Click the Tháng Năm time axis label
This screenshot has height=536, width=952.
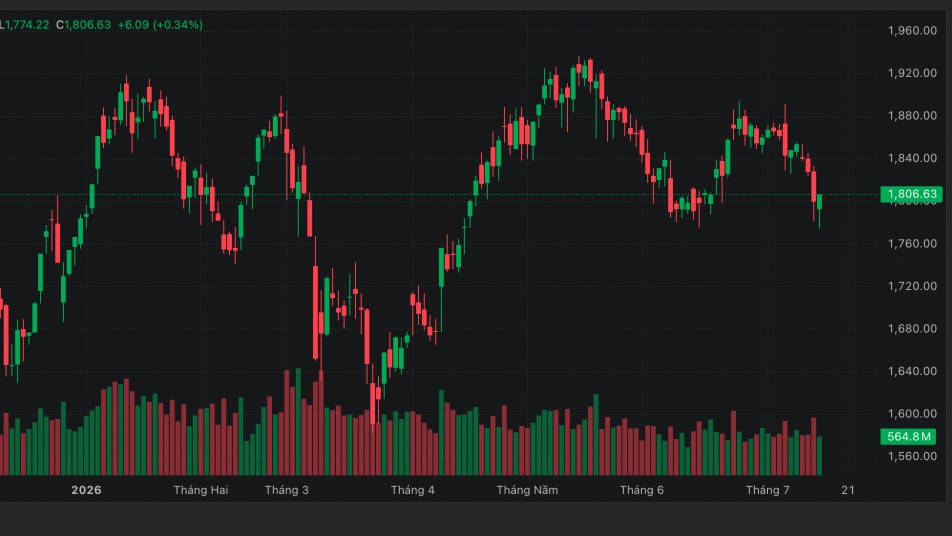pos(527,490)
